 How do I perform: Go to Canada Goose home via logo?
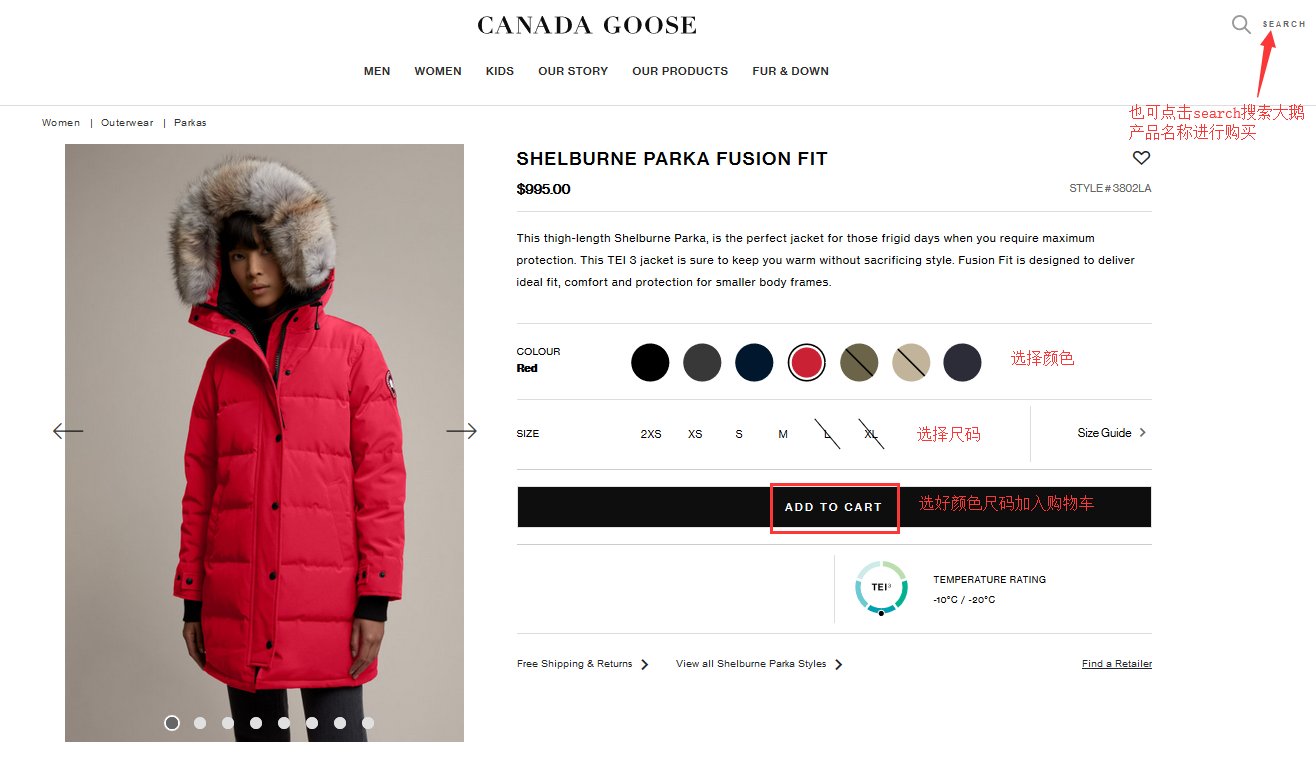[x=587, y=25]
